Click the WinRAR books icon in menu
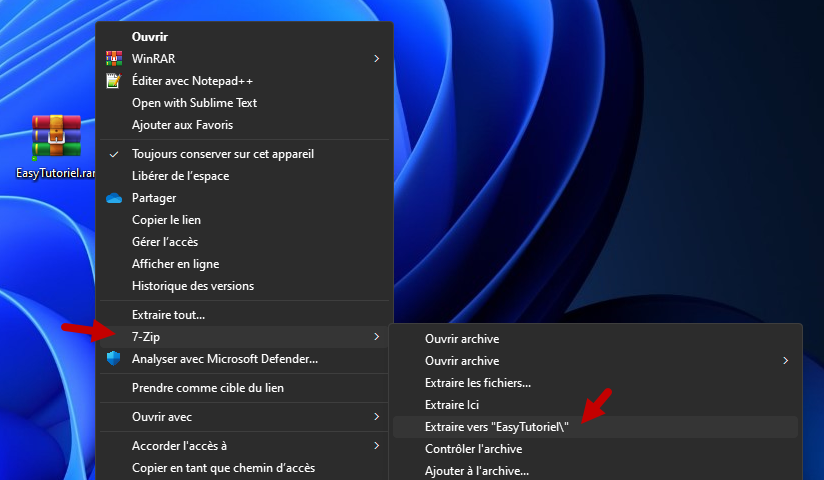 [x=114, y=58]
